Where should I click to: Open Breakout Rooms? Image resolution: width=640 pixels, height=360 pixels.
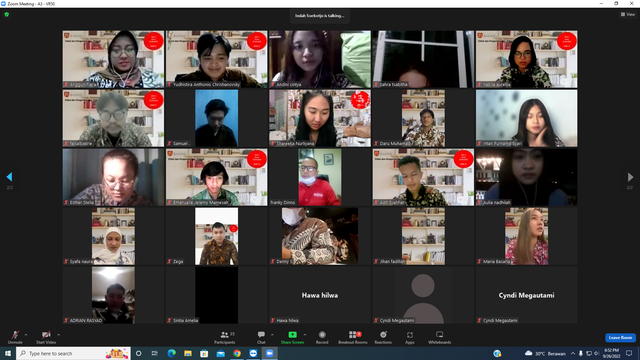353,337
